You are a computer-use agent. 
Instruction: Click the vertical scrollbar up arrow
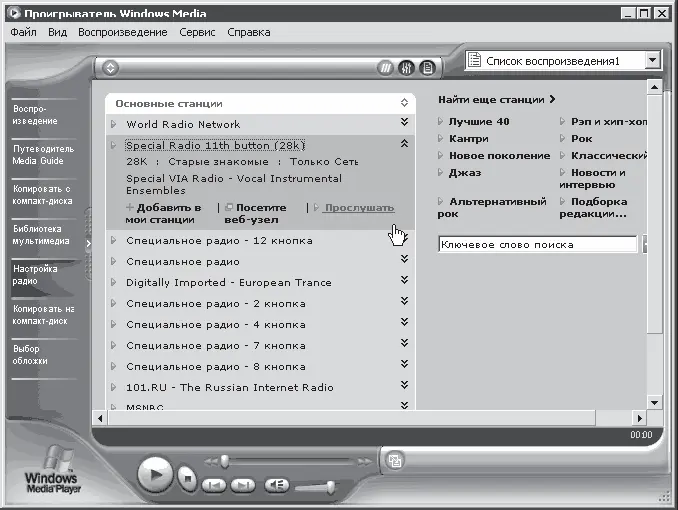pos(654,87)
